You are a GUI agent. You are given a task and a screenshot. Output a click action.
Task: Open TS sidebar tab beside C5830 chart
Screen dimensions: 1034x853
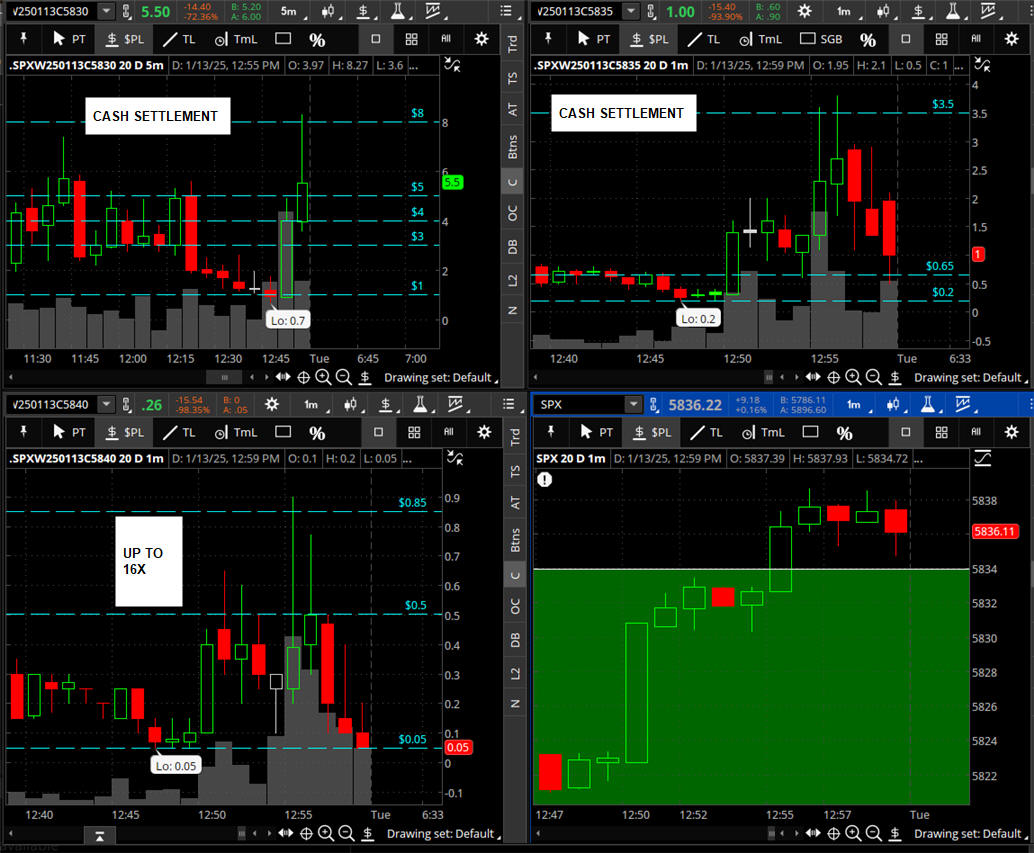512,78
